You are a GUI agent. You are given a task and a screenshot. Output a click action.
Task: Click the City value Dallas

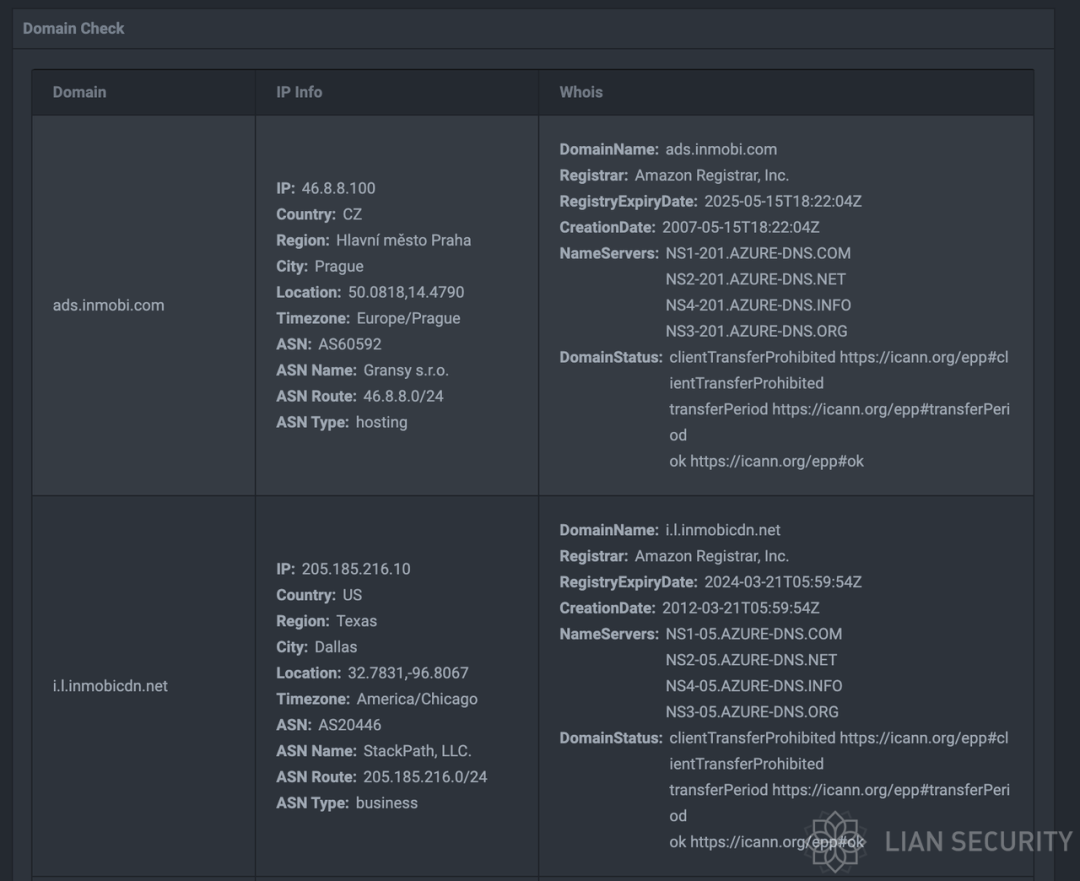click(335, 647)
